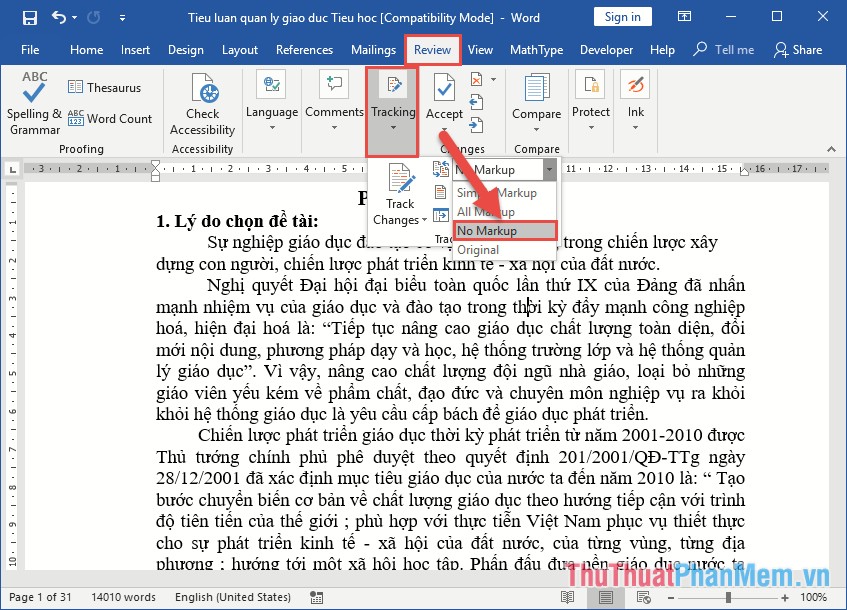Open the Word Count tool
Screen dimensions: 847x610
tap(110, 118)
